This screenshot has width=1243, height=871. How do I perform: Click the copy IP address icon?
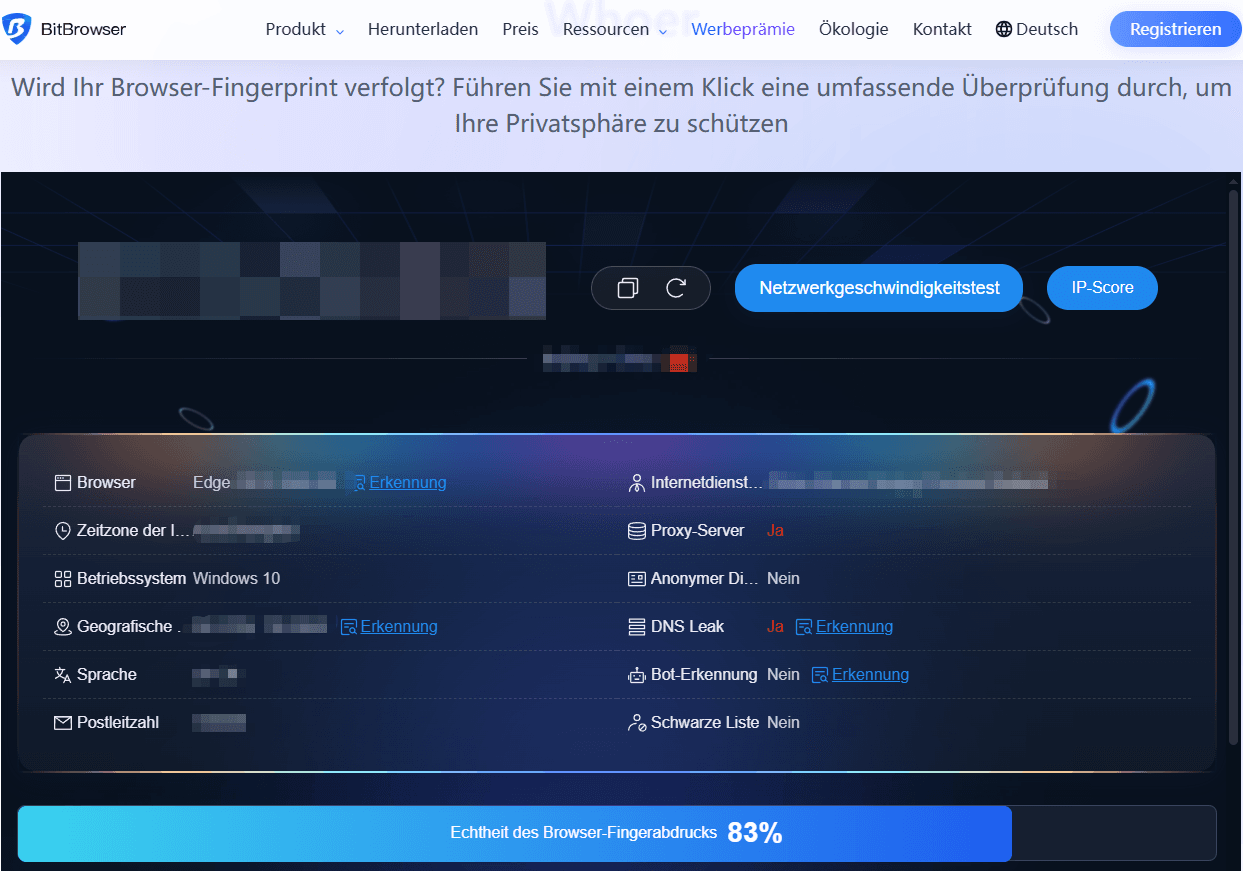coord(628,287)
